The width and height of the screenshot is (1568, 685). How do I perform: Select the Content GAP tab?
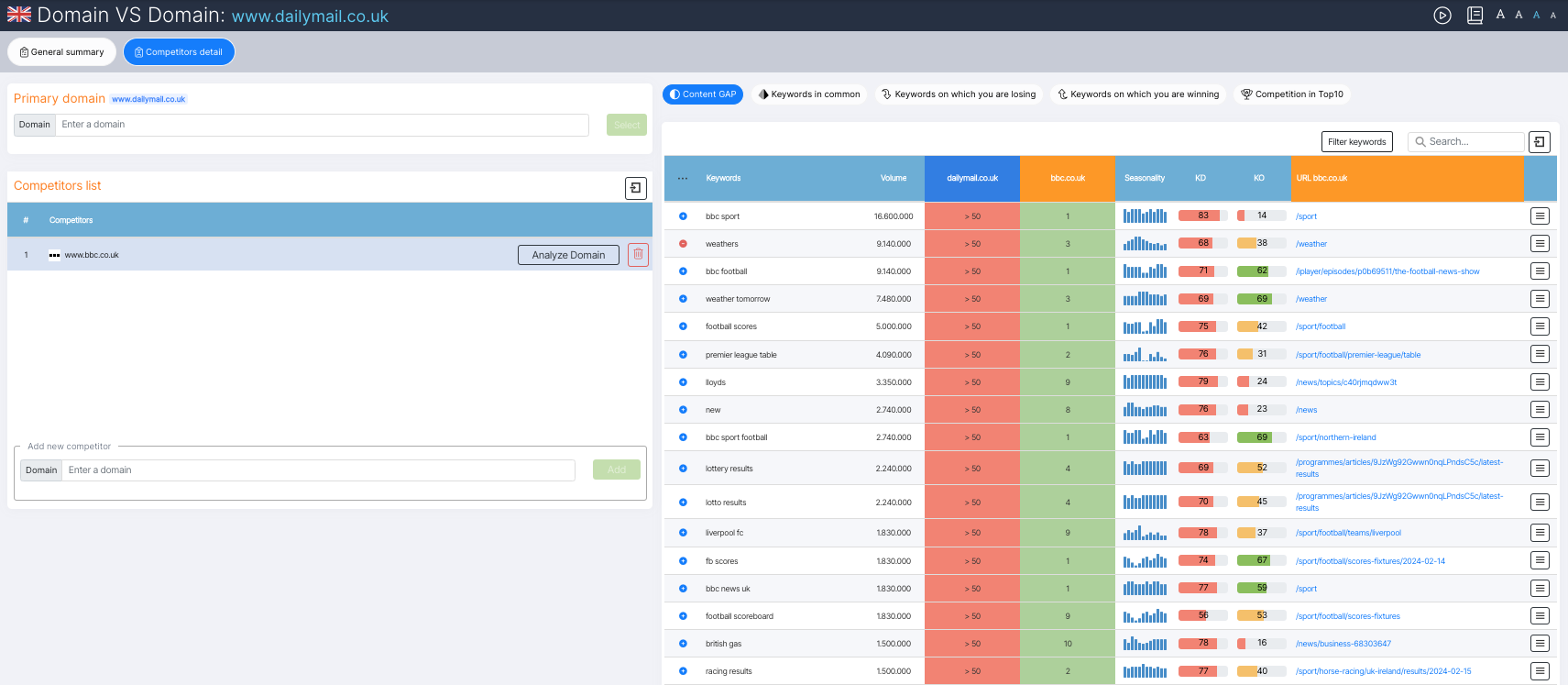[703, 94]
